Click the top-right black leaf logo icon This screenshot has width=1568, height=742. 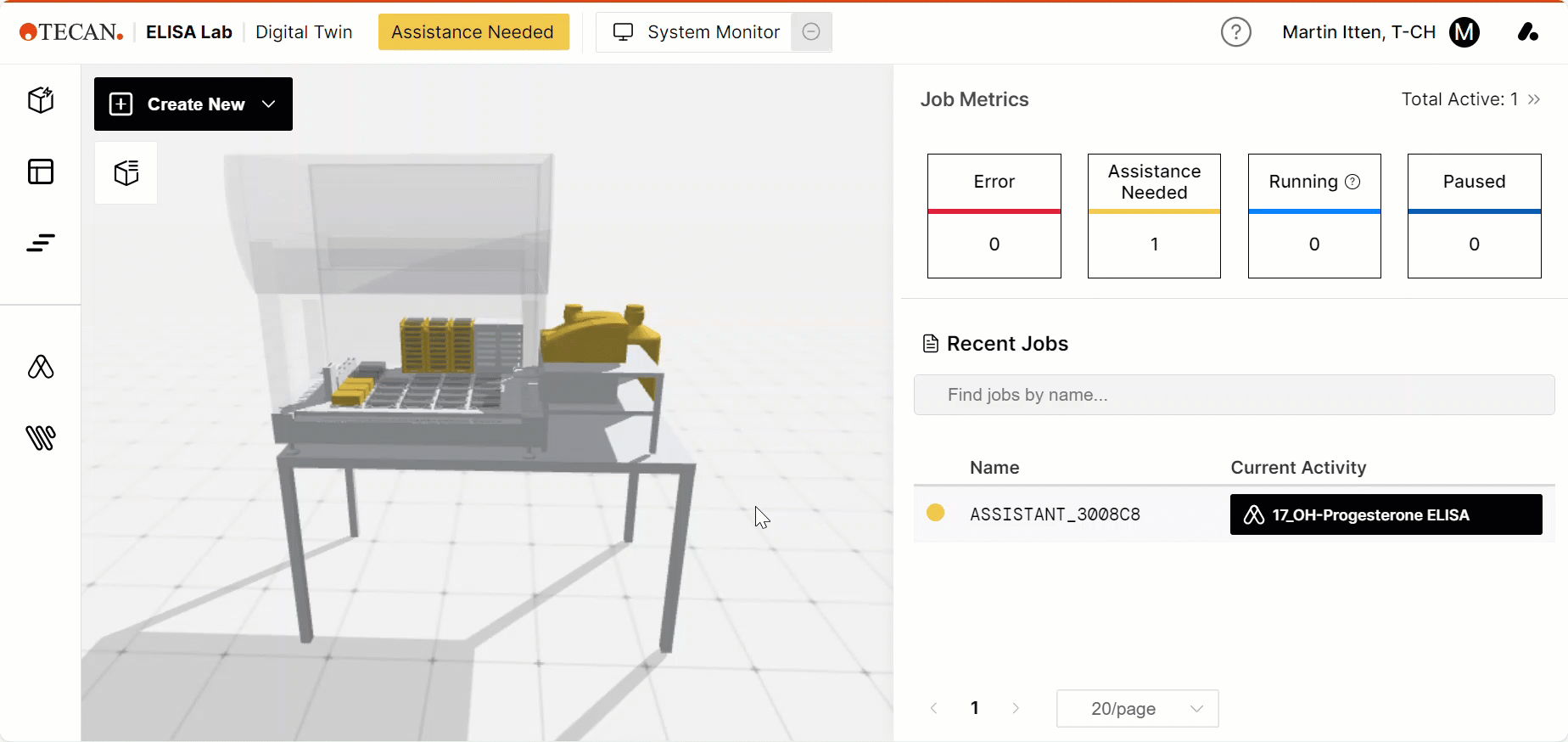(1528, 32)
